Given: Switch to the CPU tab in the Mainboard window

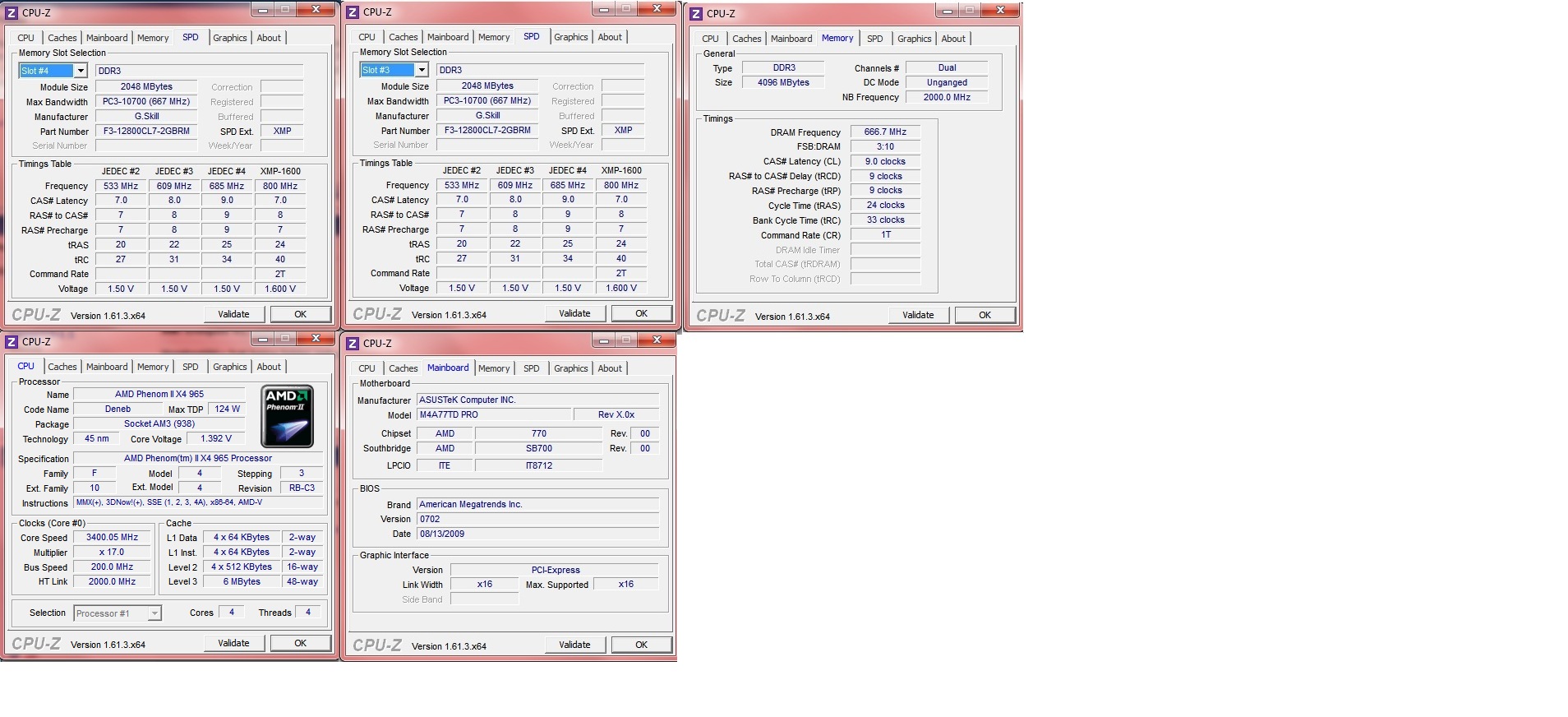Looking at the screenshot, I should 367,368.
